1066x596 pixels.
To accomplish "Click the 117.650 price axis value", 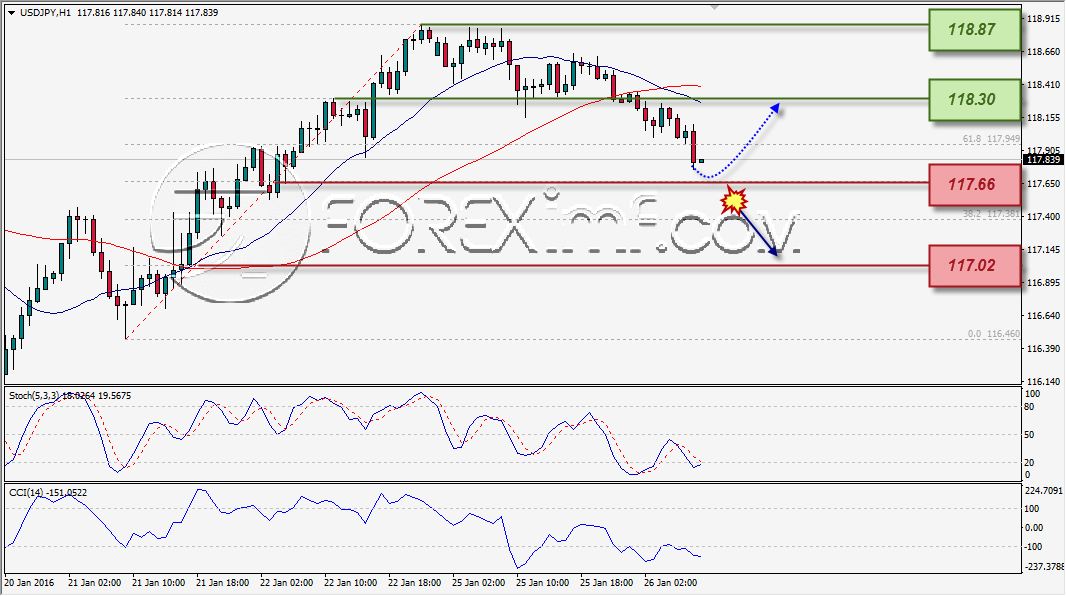I will pos(1044,183).
